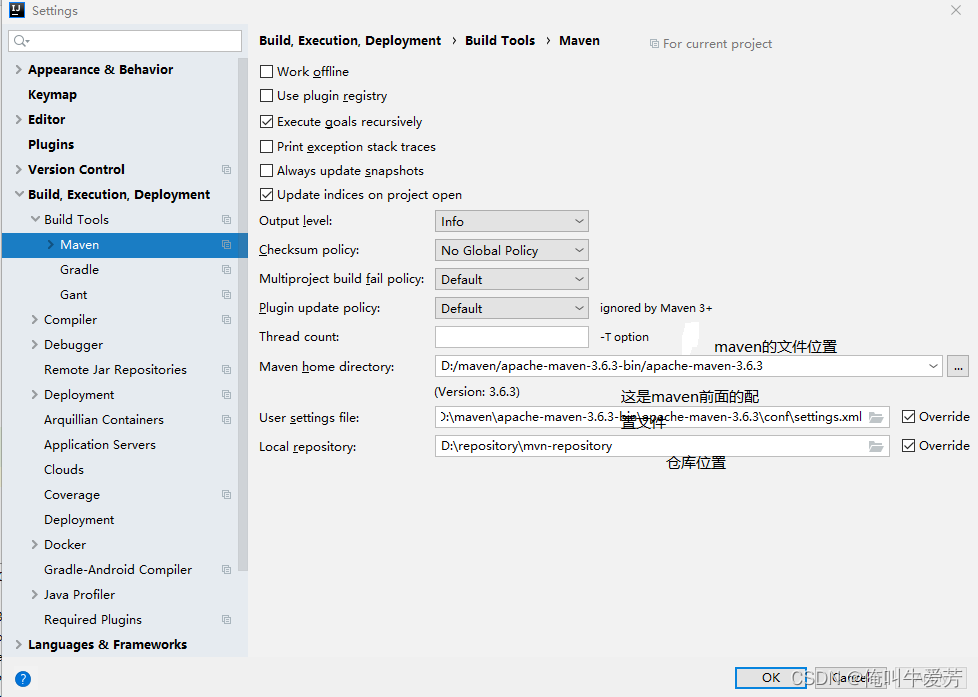This screenshot has width=978, height=697.
Task: Click the OK button
Action: (771, 678)
